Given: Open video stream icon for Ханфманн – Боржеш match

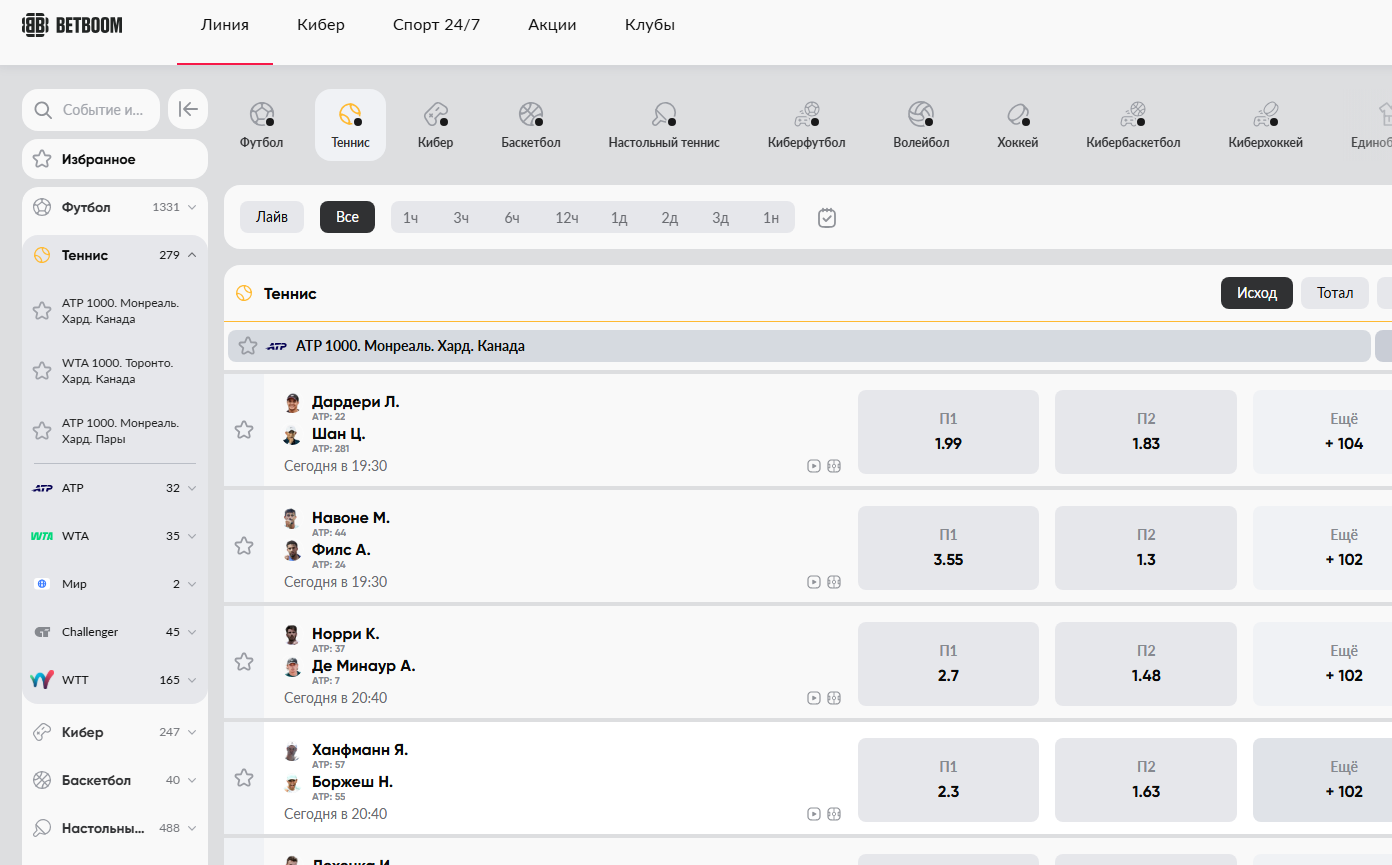Looking at the screenshot, I should pyautogui.click(x=814, y=814).
